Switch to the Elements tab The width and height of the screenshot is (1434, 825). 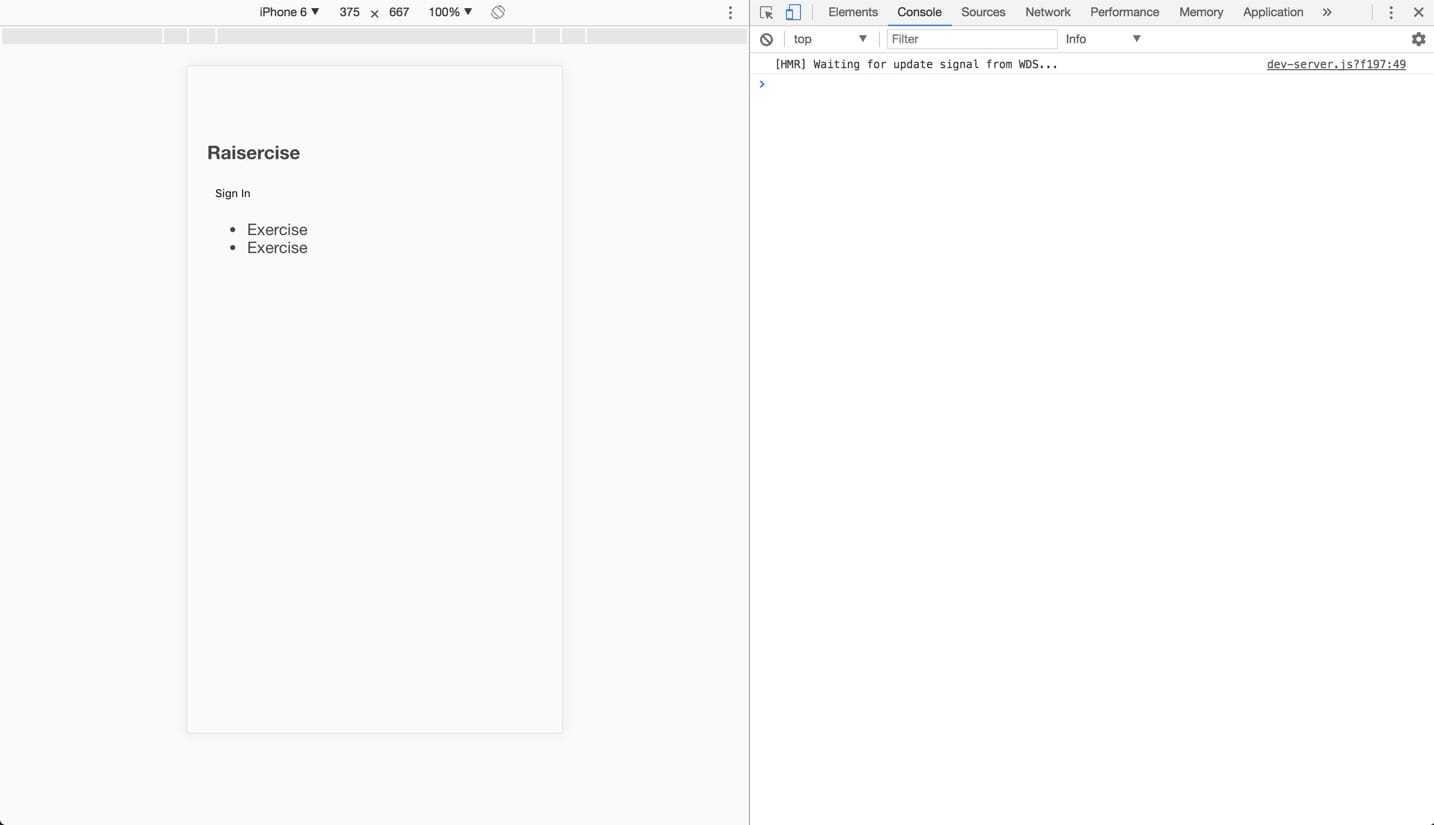(853, 12)
